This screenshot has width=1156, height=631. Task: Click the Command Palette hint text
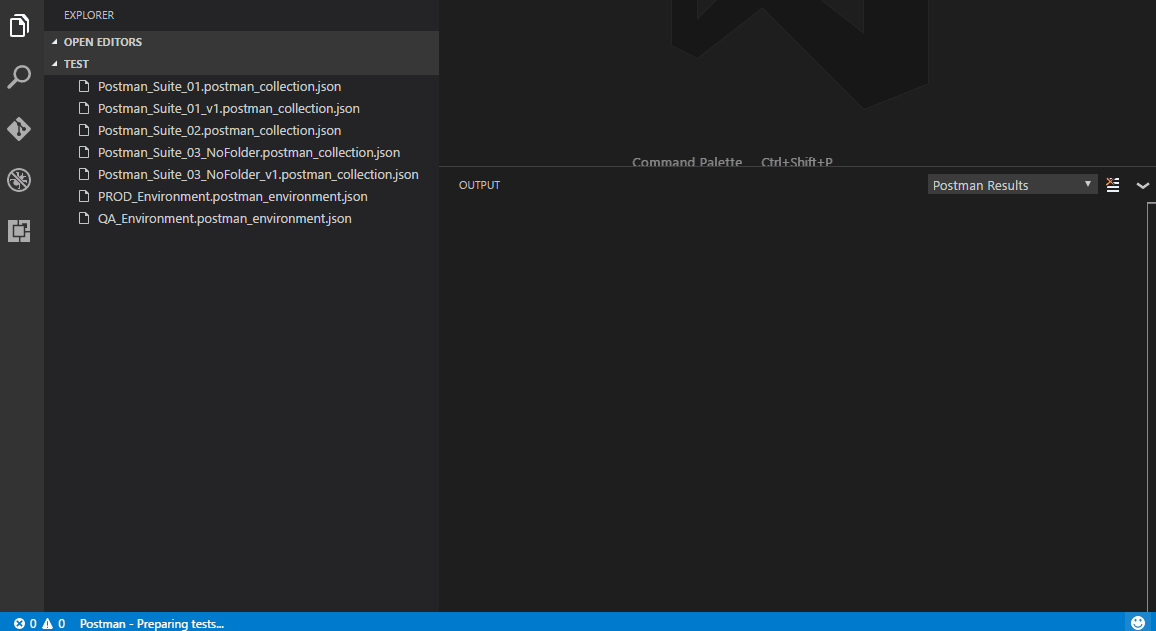(x=687, y=161)
